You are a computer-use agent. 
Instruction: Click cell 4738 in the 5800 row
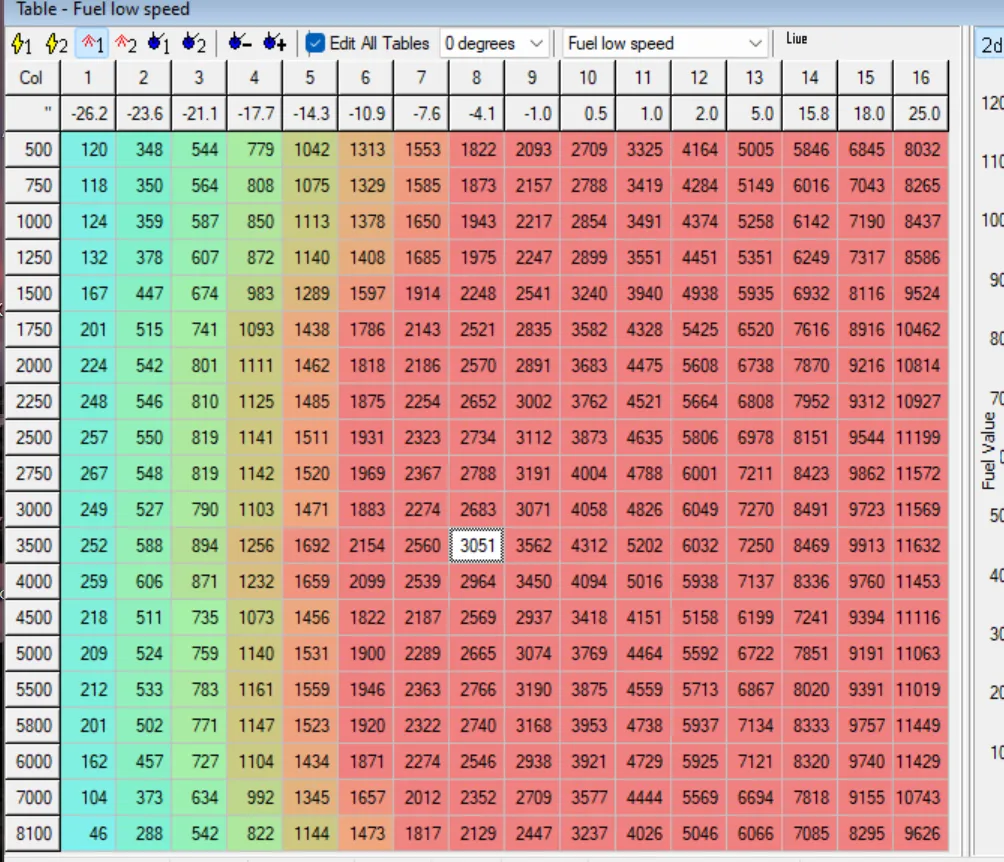point(644,725)
